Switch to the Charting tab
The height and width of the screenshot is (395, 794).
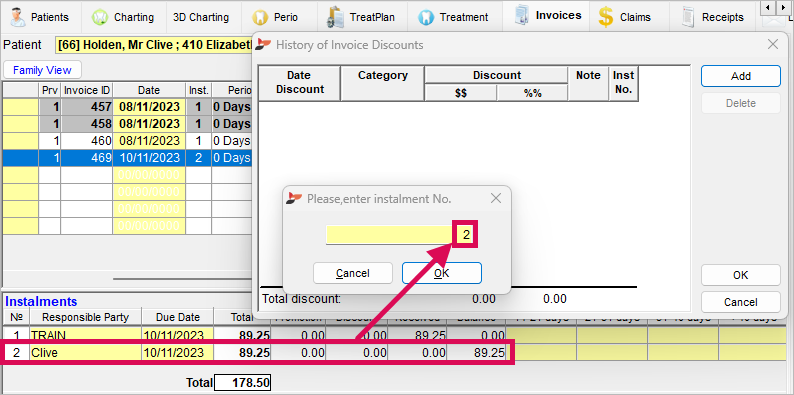[124, 17]
